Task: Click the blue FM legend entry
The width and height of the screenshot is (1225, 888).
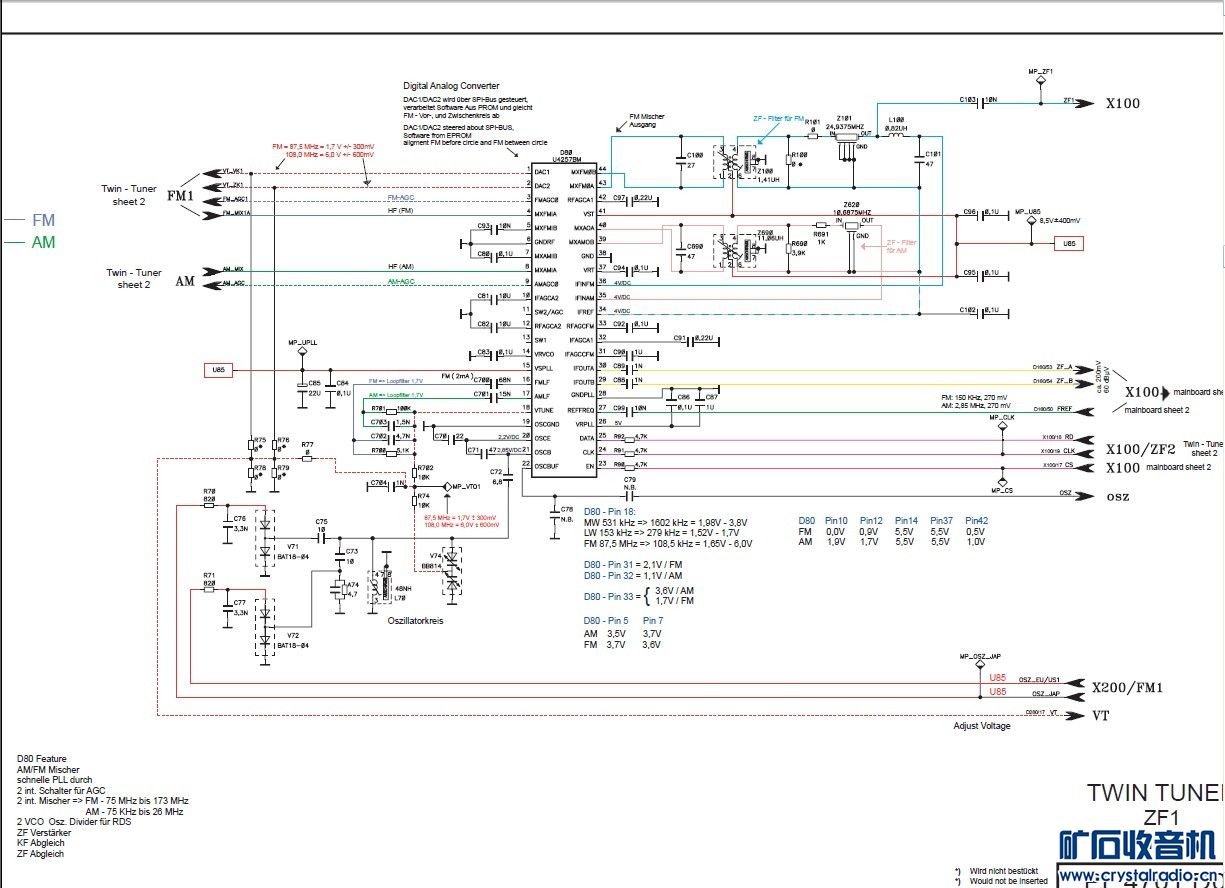Action: pyautogui.click(x=43, y=220)
